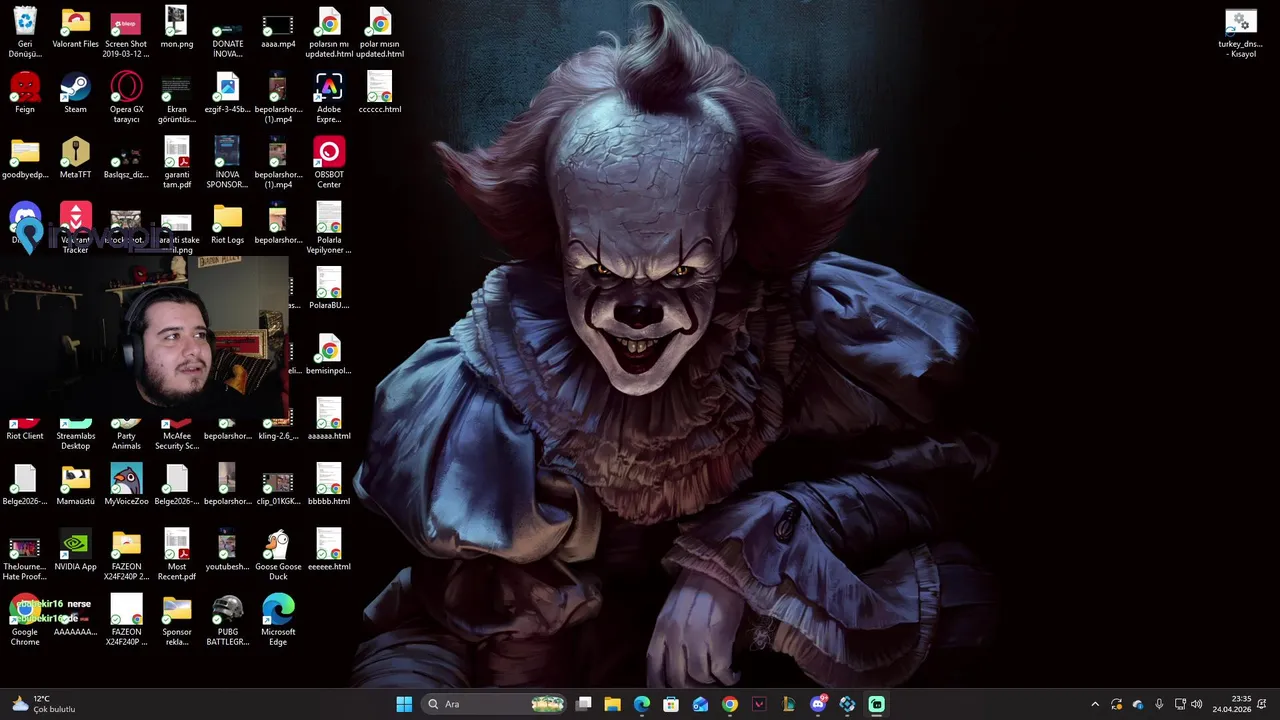Screen dimensions: 1280x720
Task: Select the cccccc.html file
Action: pos(380,92)
